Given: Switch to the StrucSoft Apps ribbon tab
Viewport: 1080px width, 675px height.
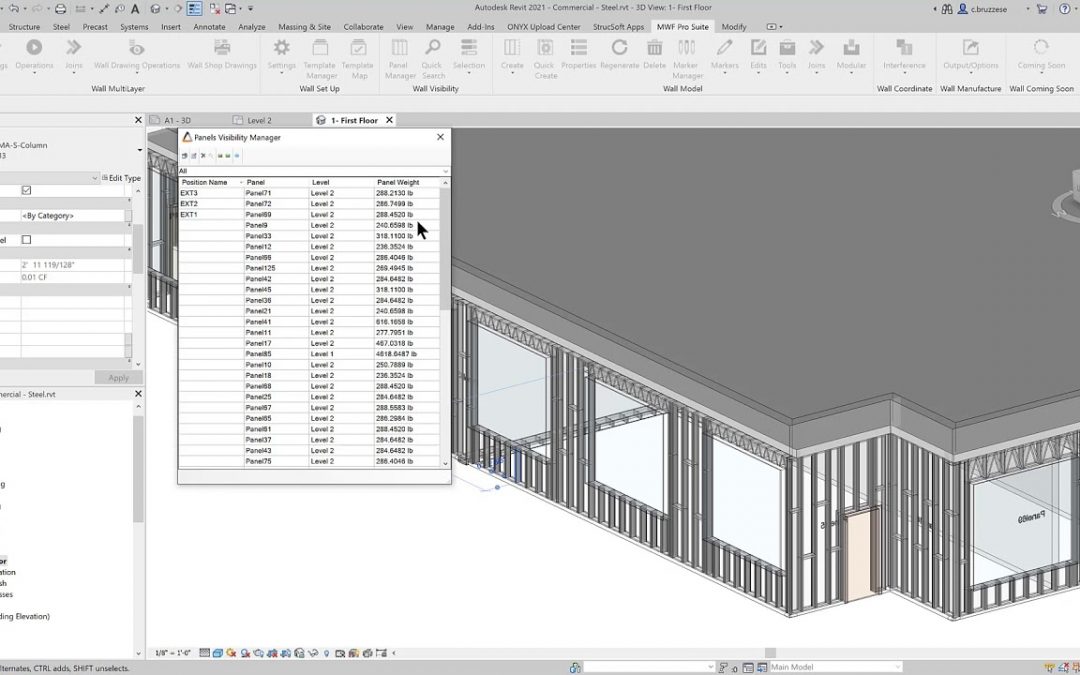Looking at the screenshot, I should pyautogui.click(x=619, y=27).
